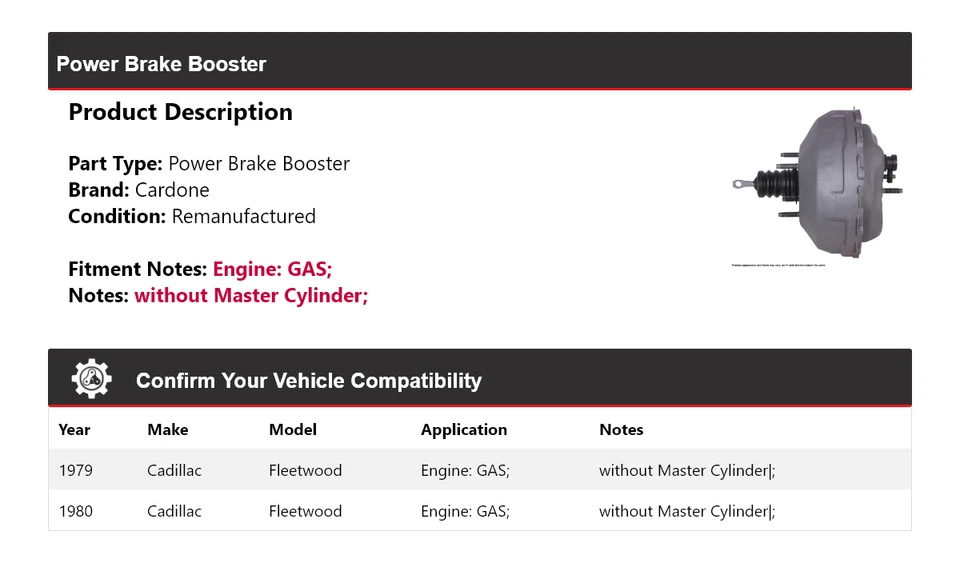This screenshot has width=960, height=563.
Task: Click the red 'Engine: GAS;' fitment note
Action: (272, 269)
